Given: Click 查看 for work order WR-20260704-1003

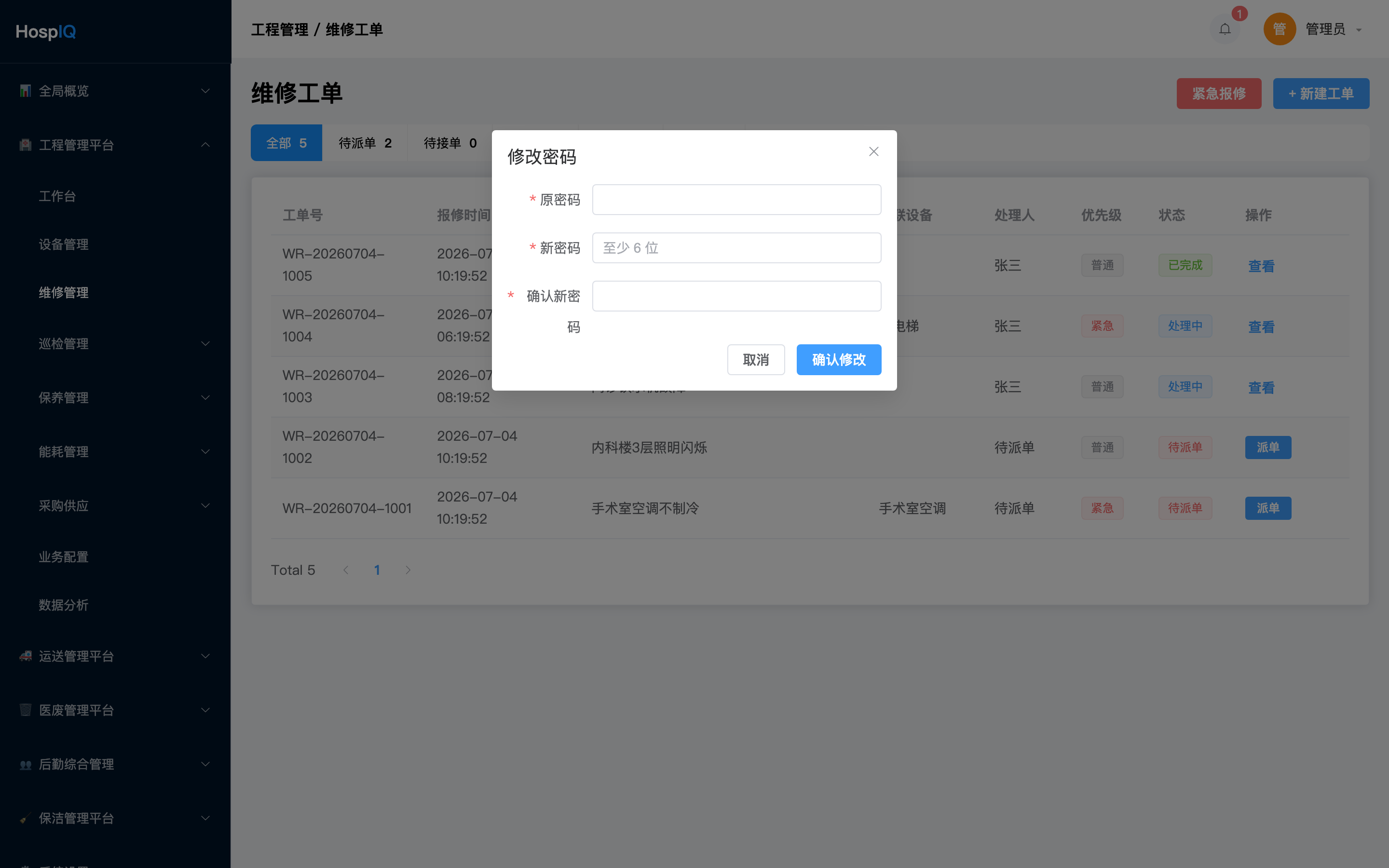Looking at the screenshot, I should (1261, 388).
